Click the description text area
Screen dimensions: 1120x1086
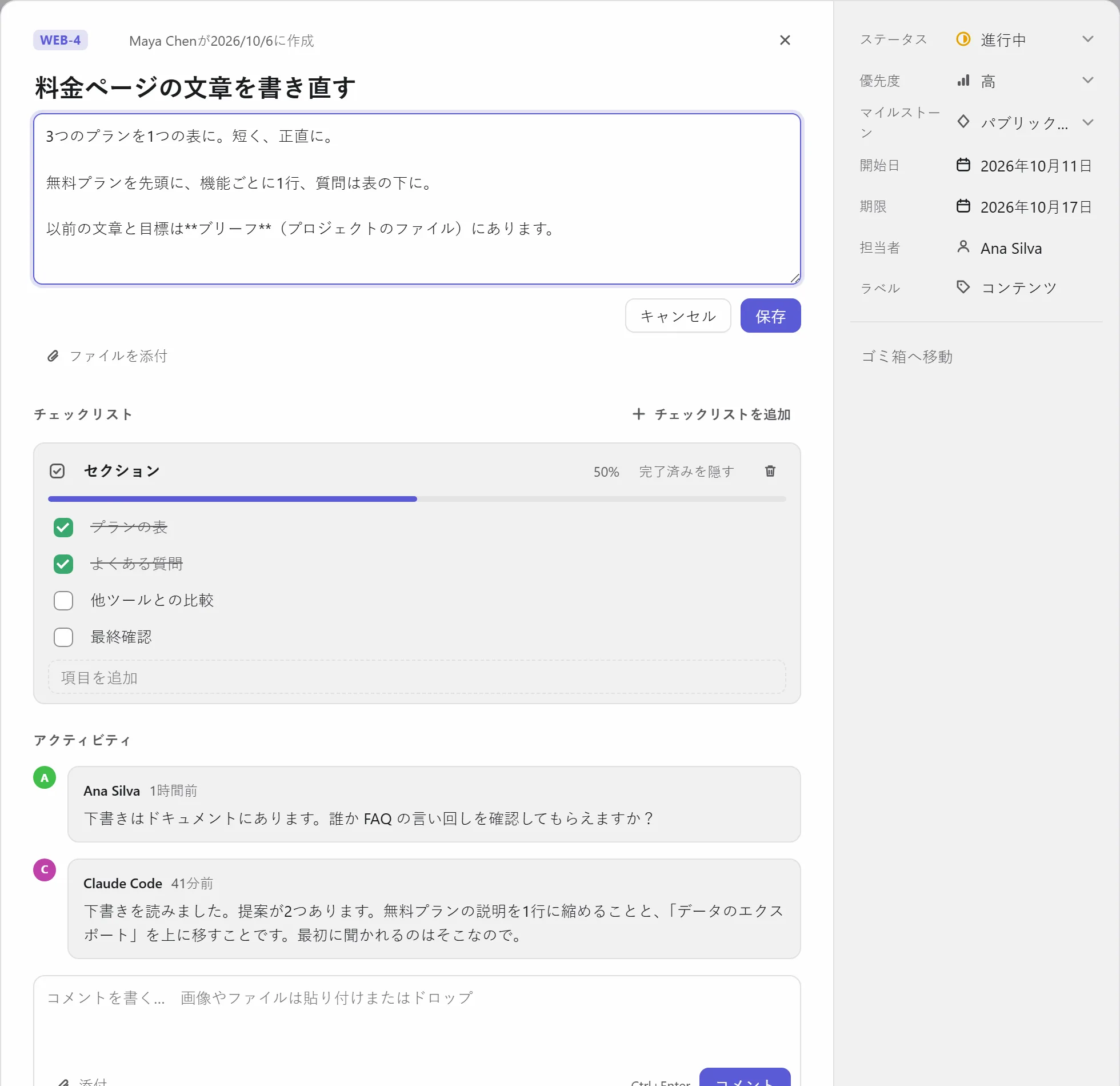click(417, 199)
